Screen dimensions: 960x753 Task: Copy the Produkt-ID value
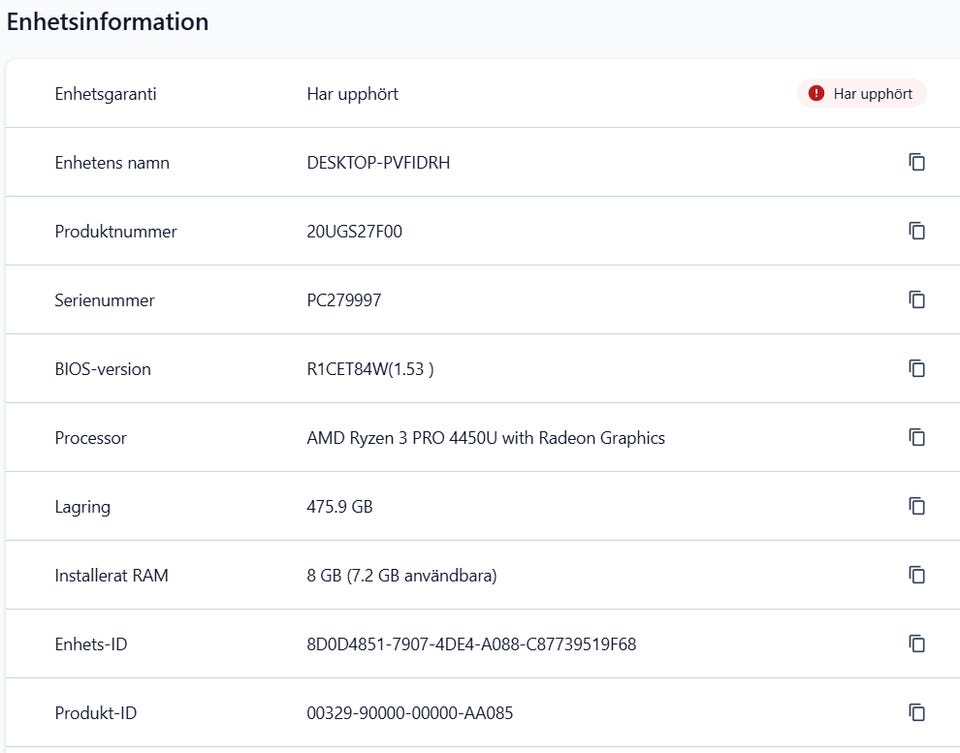[x=916, y=712]
